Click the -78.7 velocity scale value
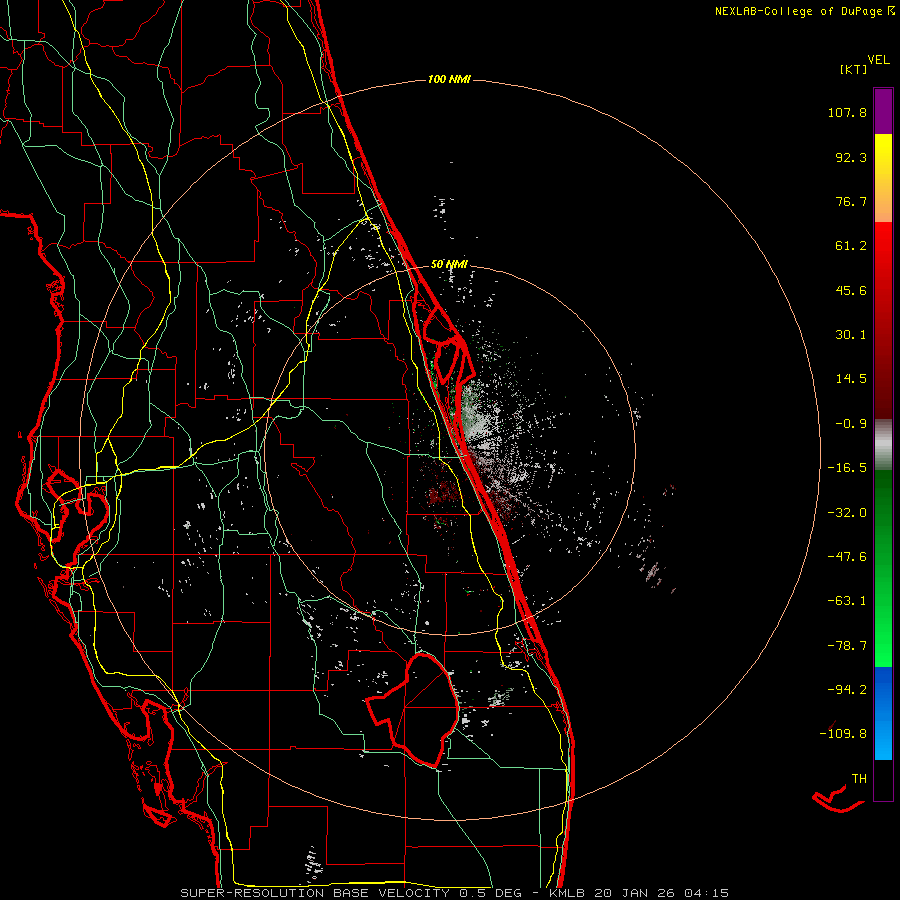This screenshot has height=900, width=900. [847, 646]
